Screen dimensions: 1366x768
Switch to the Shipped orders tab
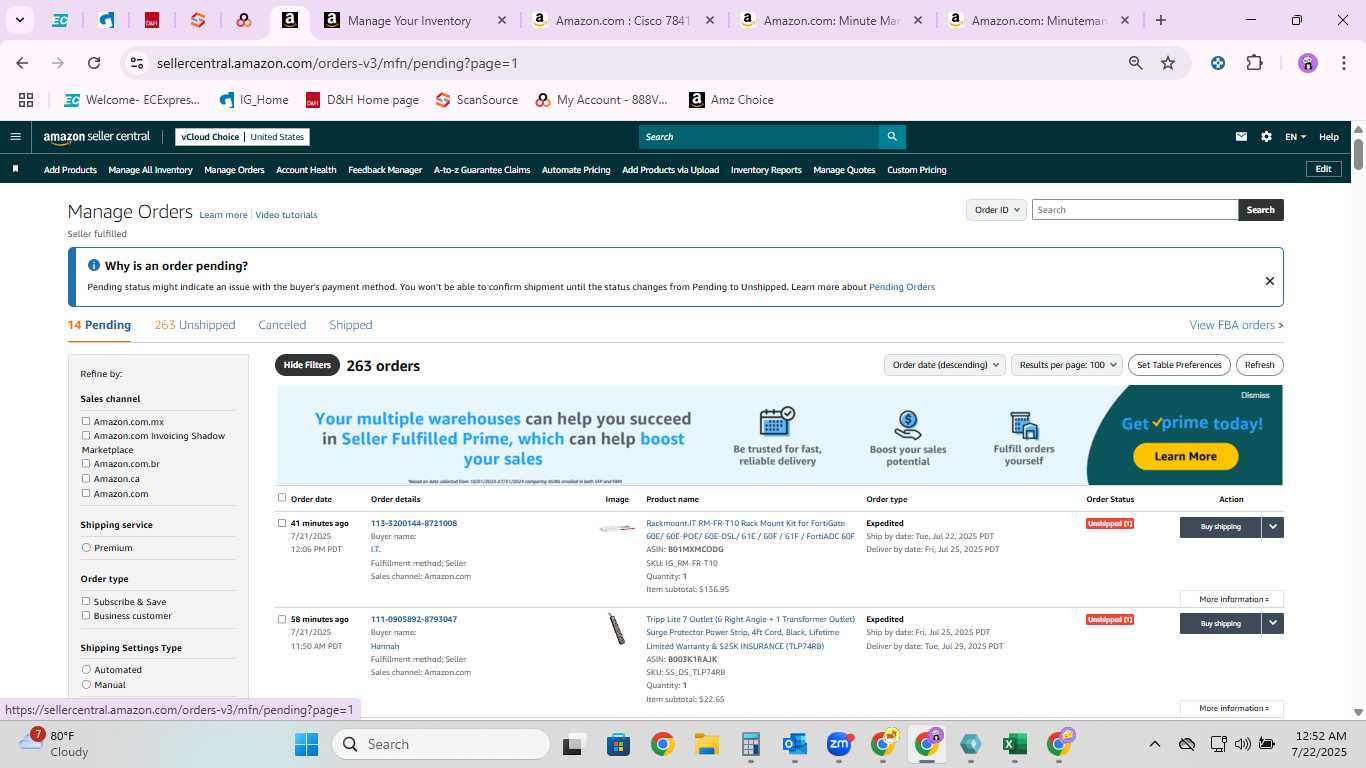tap(351, 325)
